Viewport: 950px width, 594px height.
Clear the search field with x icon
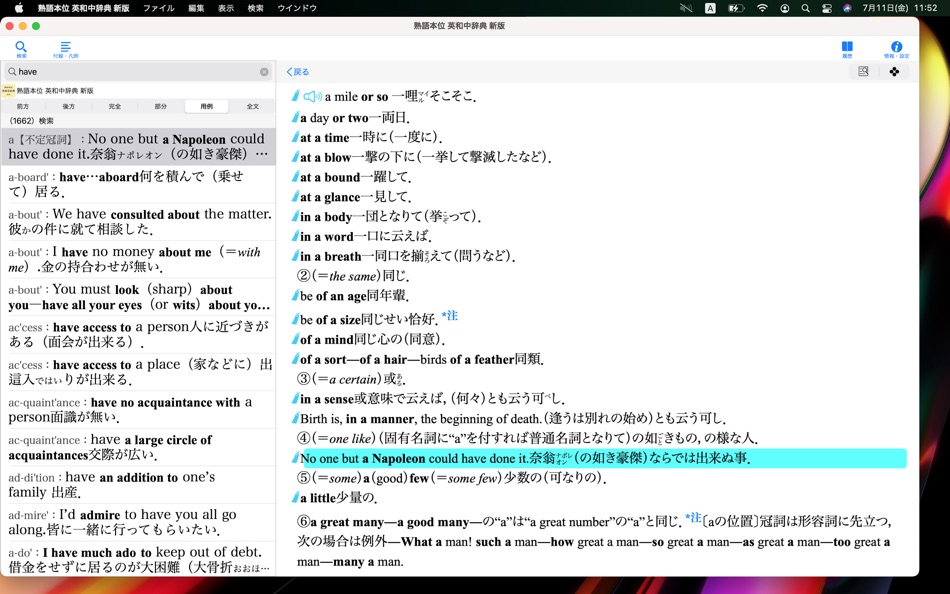point(264,72)
